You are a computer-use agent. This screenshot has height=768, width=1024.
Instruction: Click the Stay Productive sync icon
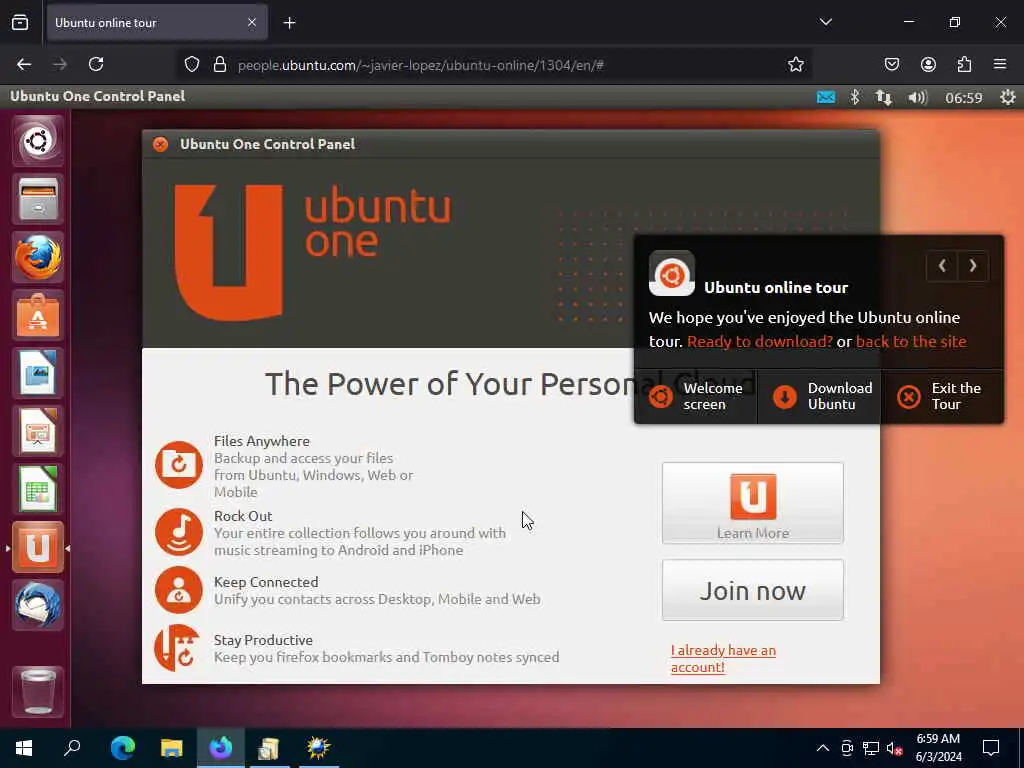tap(178, 648)
